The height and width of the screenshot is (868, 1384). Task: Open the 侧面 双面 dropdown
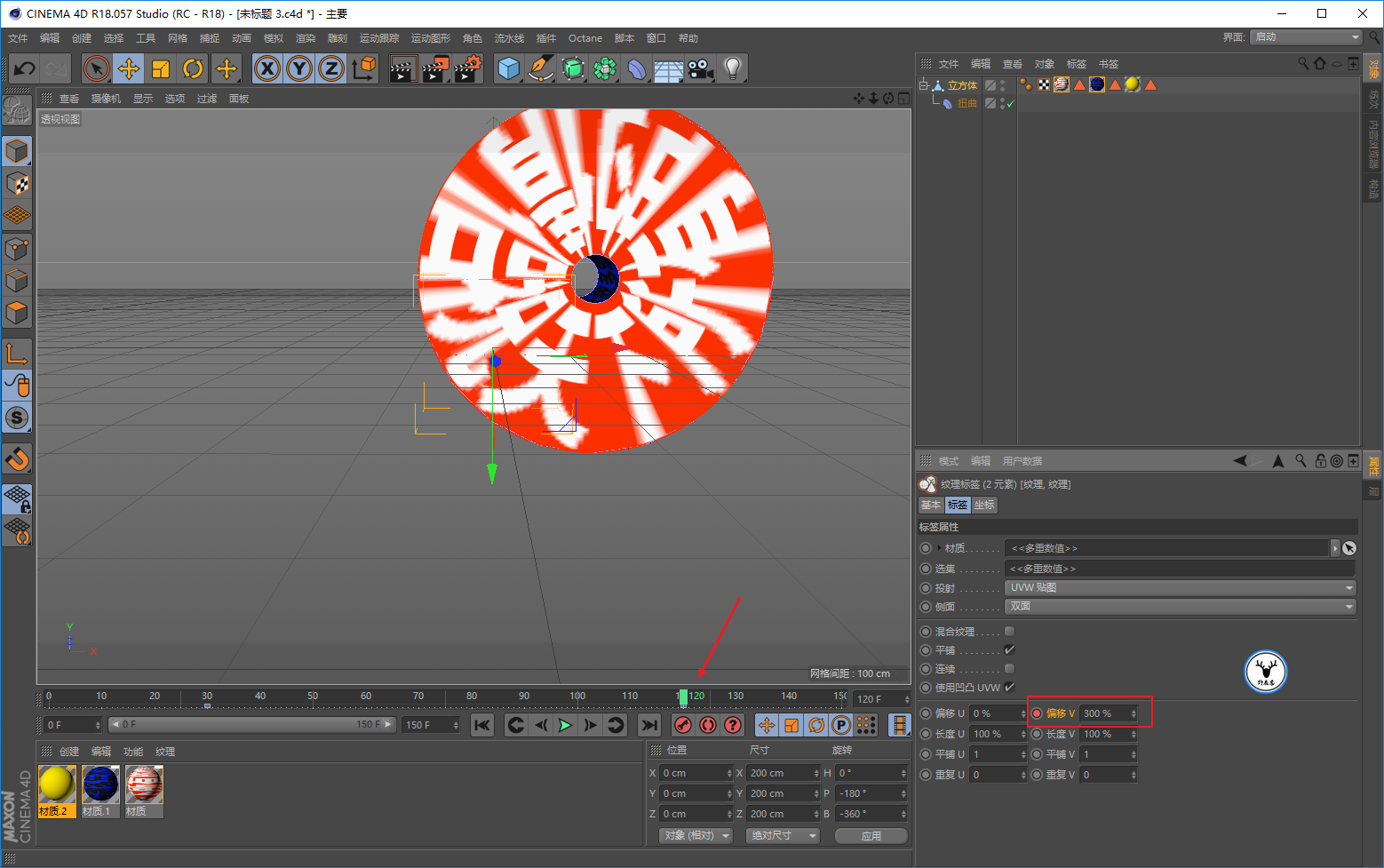tap(1181, 606)
